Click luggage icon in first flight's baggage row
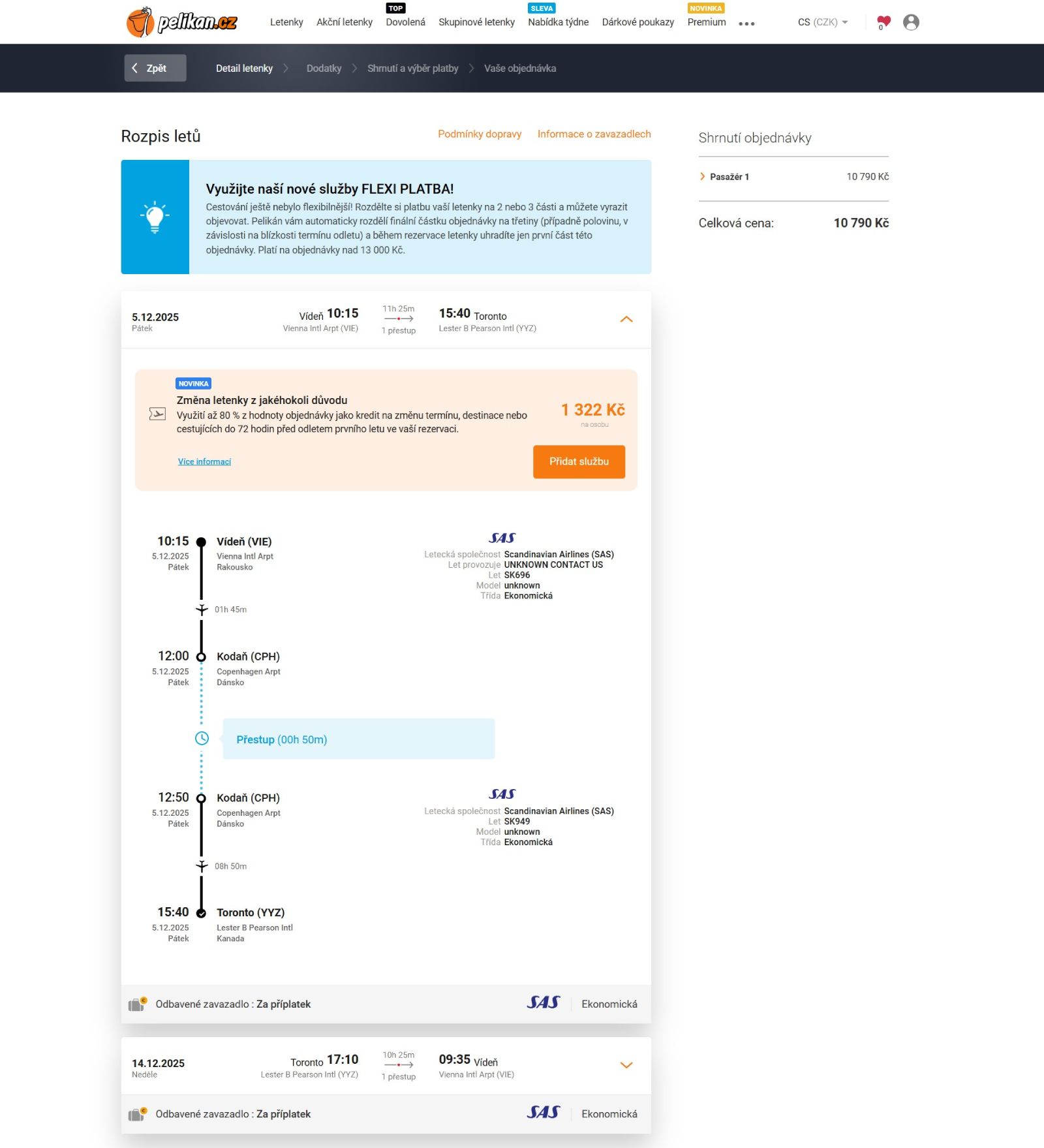 (137, 1004)
